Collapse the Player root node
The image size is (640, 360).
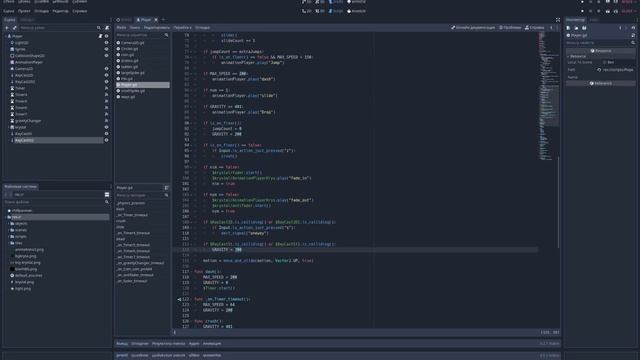tap(6, 36)
